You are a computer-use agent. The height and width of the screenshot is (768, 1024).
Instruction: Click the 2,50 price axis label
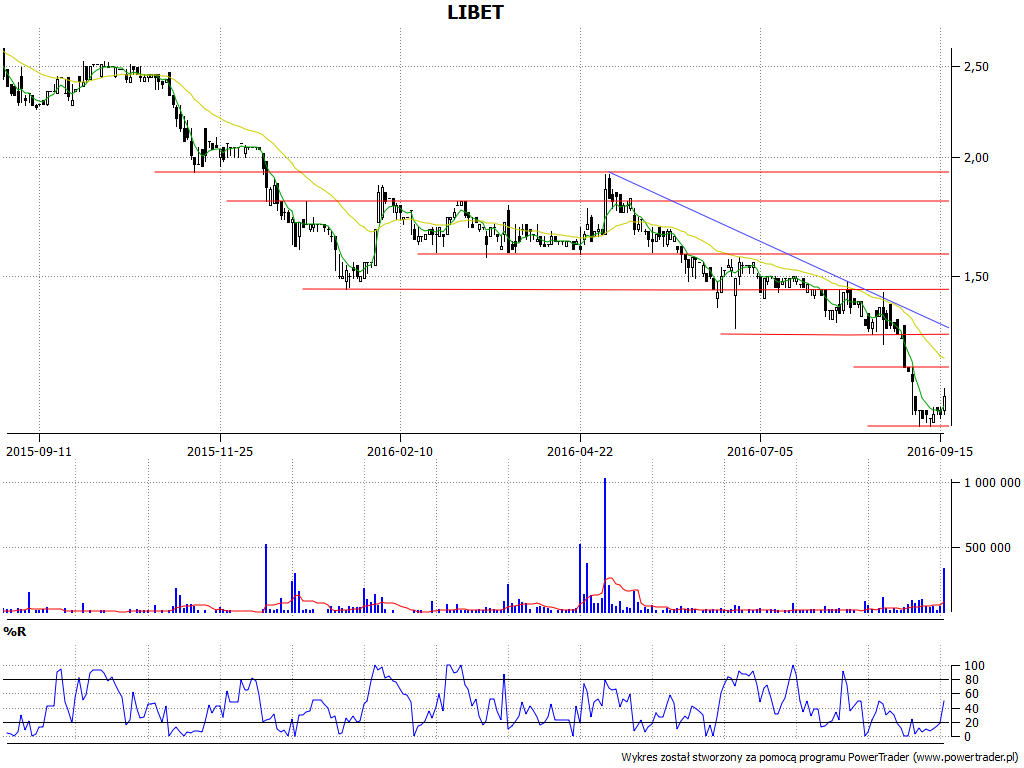pyautogui.click(x=976, y=67)
